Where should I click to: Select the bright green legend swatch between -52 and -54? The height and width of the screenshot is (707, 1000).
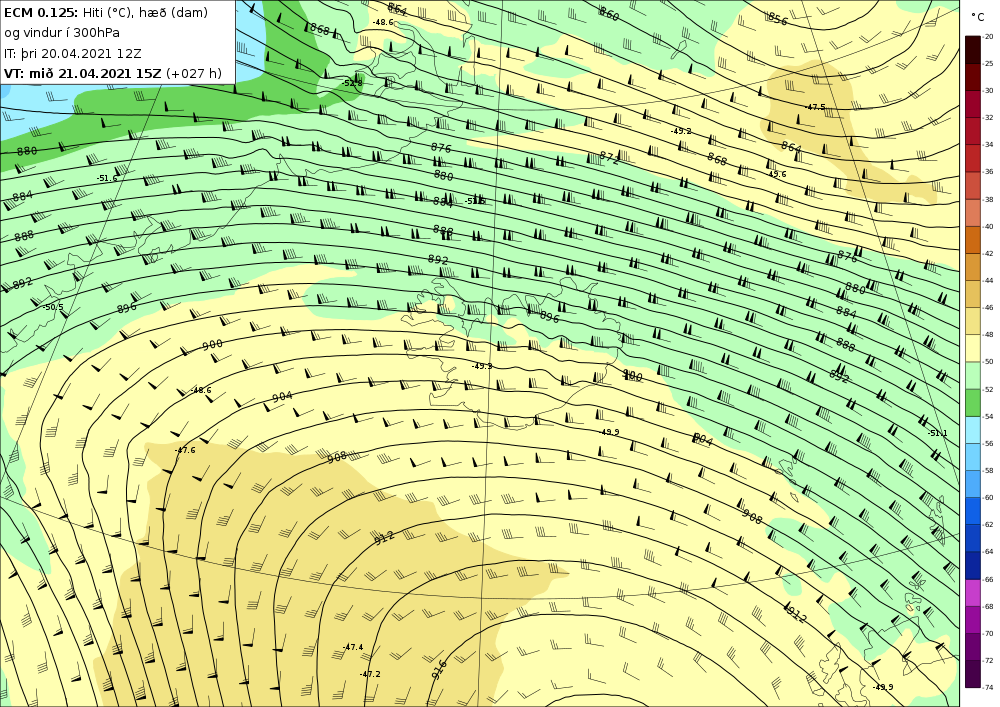pyautogui.click(x=973, y=403)
